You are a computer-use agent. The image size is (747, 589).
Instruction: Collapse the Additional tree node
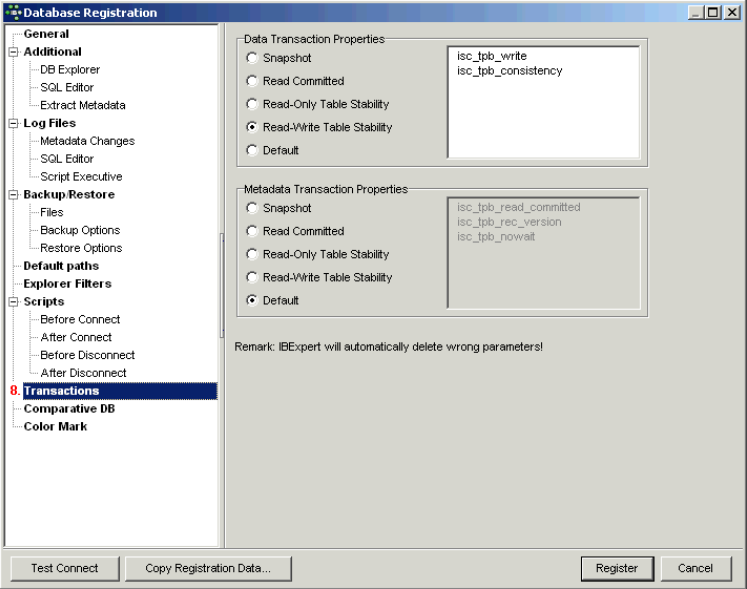pyautogui.click(x=14, y=52)
